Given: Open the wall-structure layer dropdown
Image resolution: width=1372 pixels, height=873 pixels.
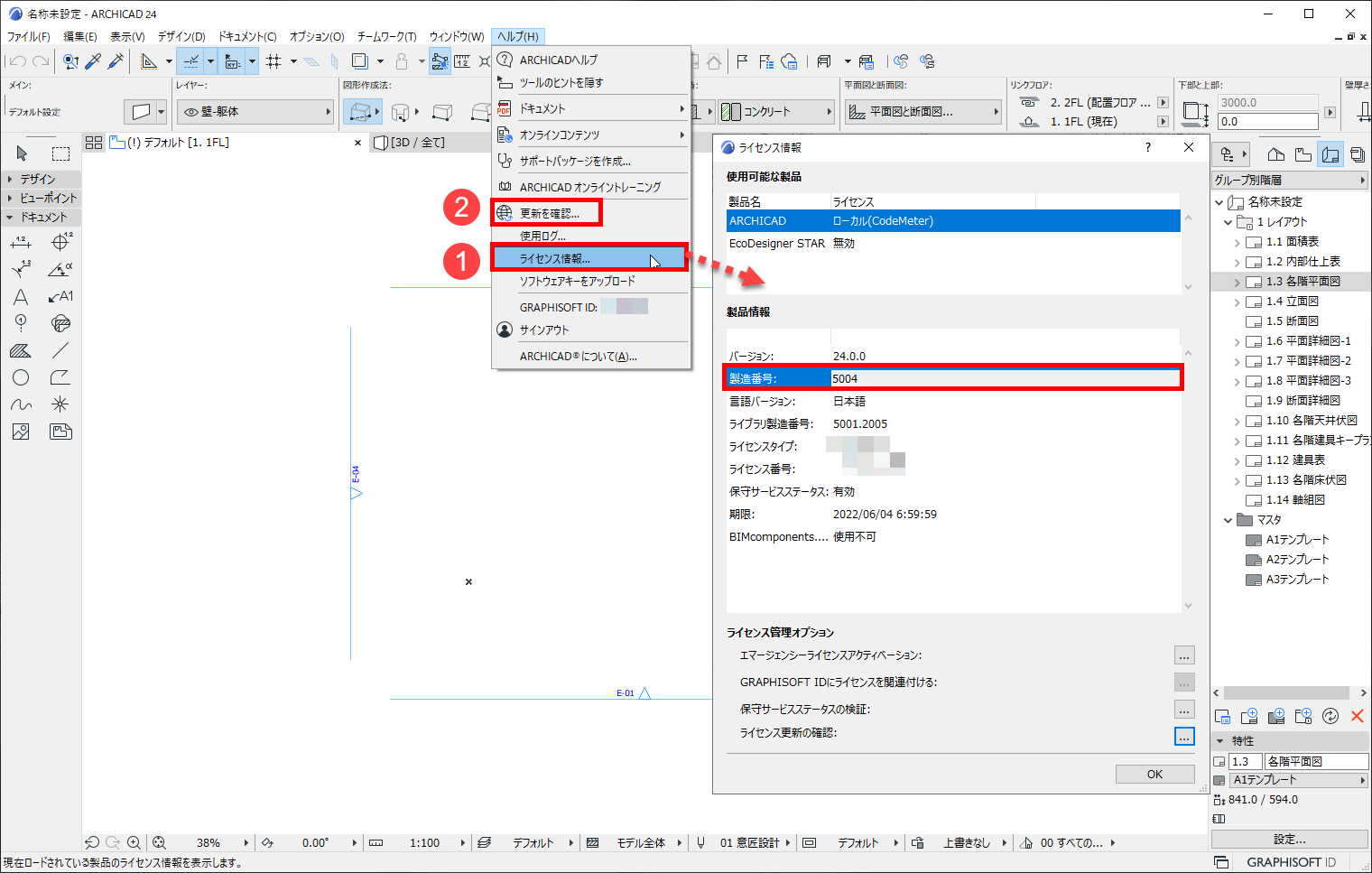Looking at the screenshot, I should (256, 112).
